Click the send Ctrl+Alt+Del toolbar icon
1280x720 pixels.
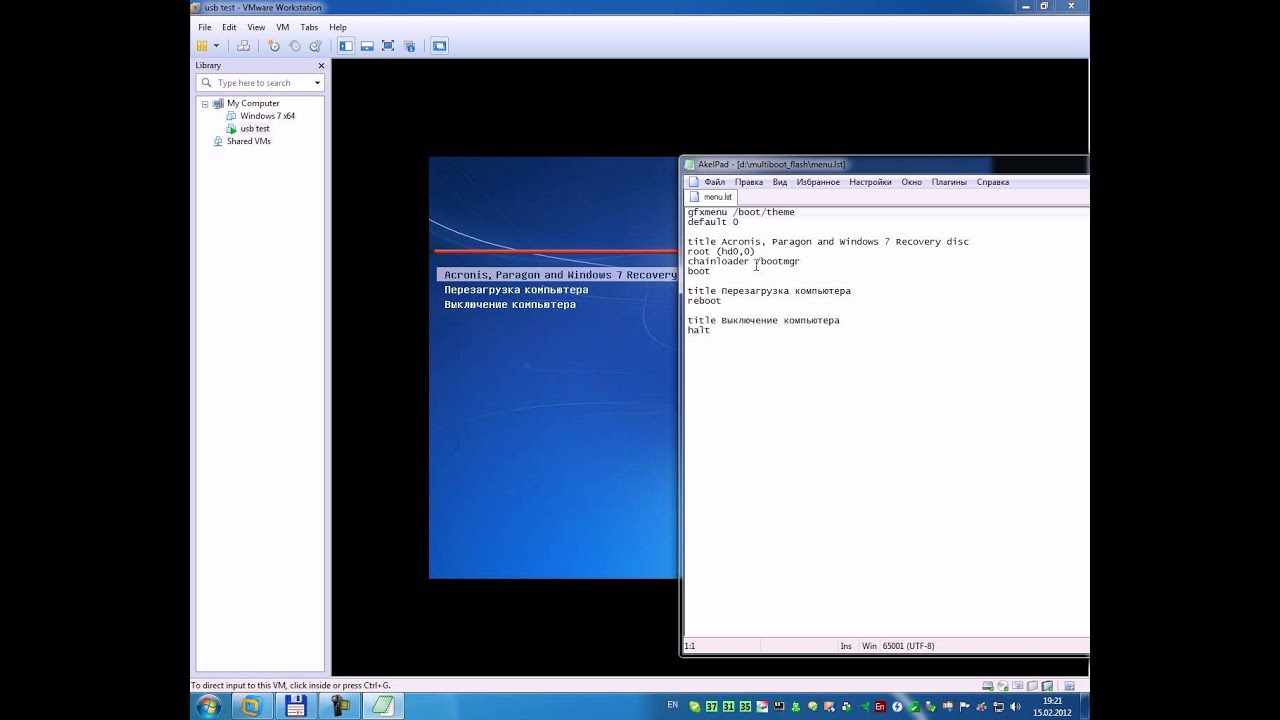[243, 46]
